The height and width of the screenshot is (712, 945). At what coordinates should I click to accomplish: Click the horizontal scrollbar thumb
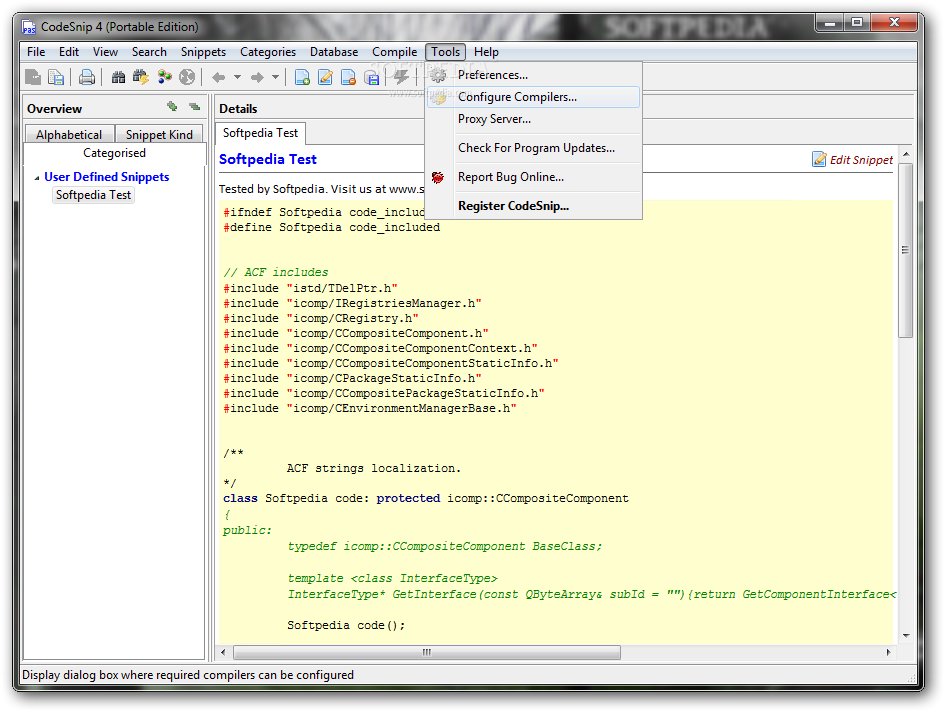pyautogui.click(x=427, y=652)
